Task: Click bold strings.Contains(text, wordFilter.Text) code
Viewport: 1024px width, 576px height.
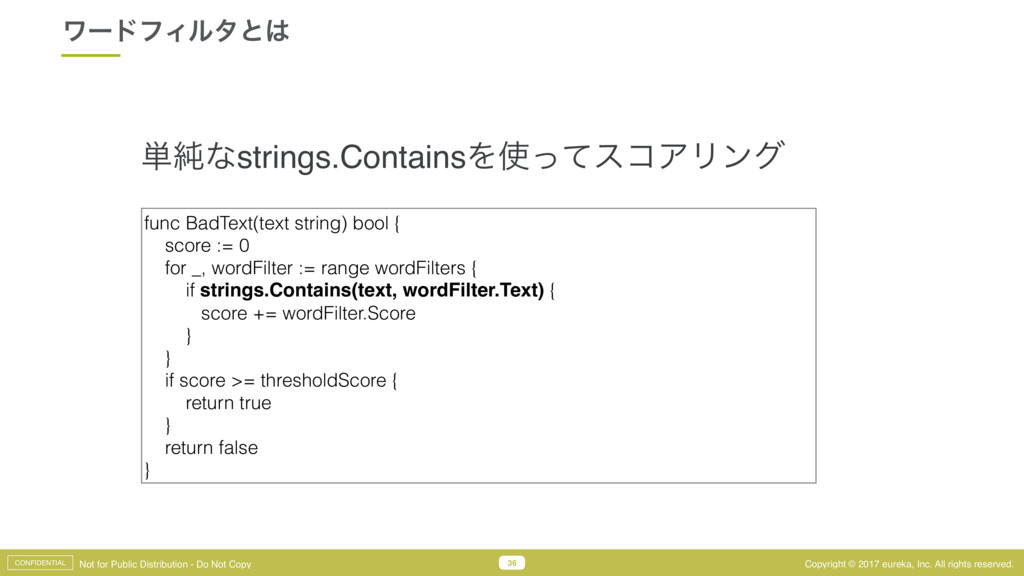Action: coord(372,291)
